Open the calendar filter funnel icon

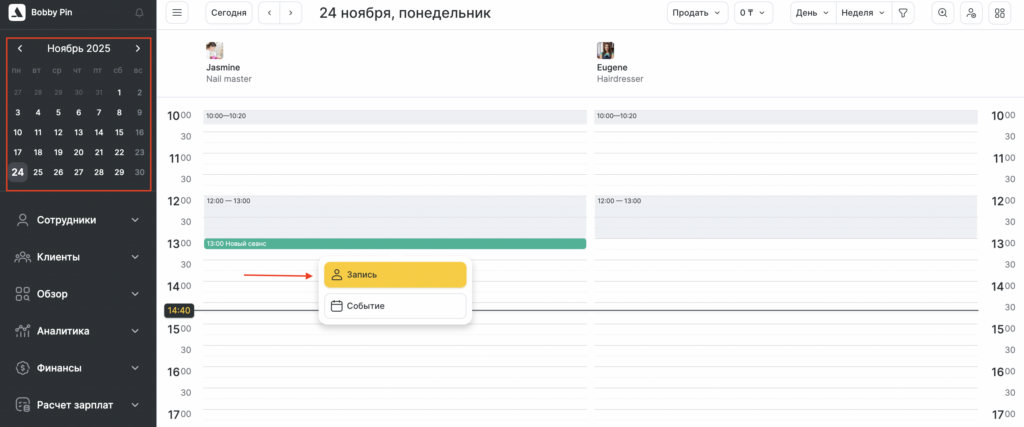[x=903, y=13]
